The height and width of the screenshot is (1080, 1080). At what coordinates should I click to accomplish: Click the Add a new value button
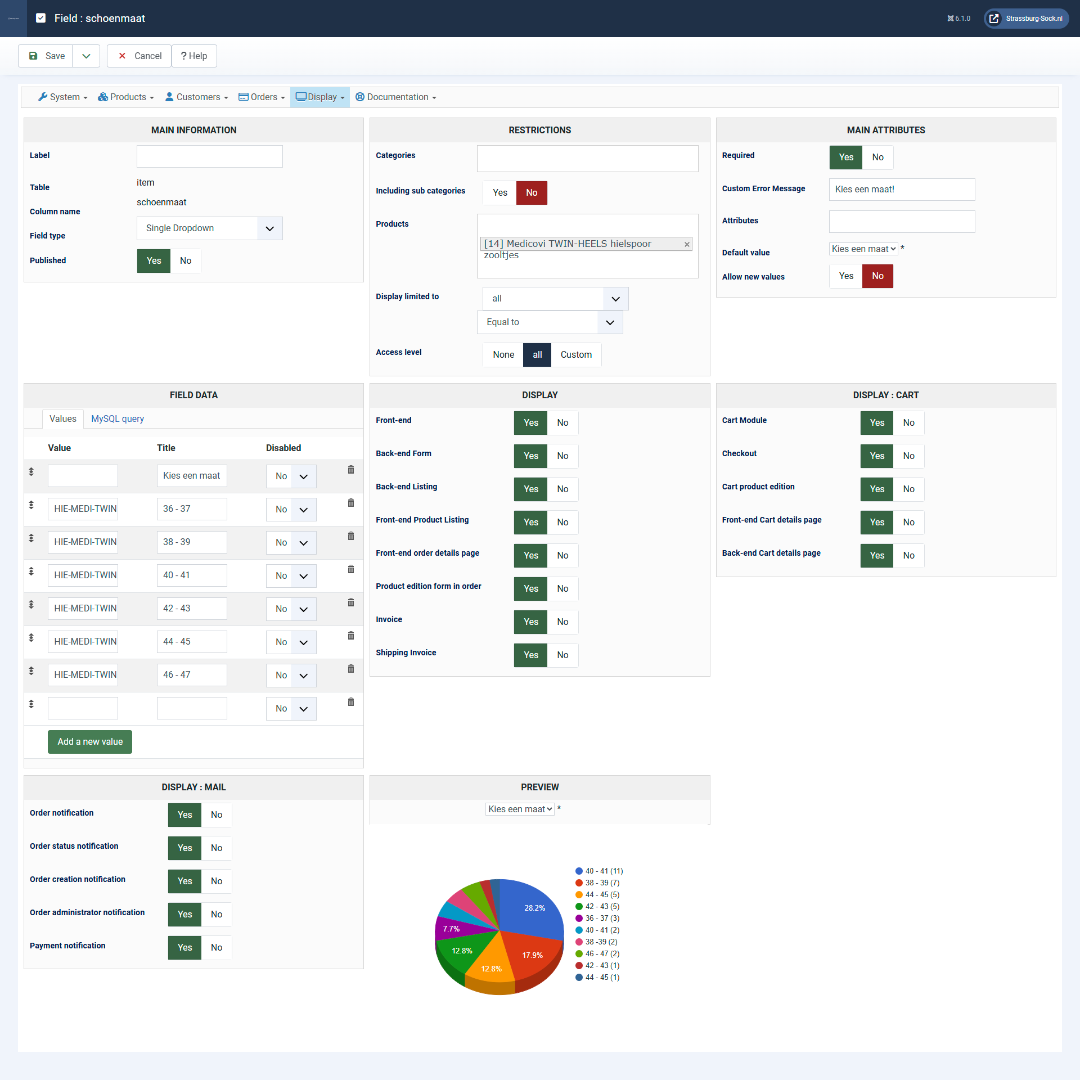click(x=90, y=742)
